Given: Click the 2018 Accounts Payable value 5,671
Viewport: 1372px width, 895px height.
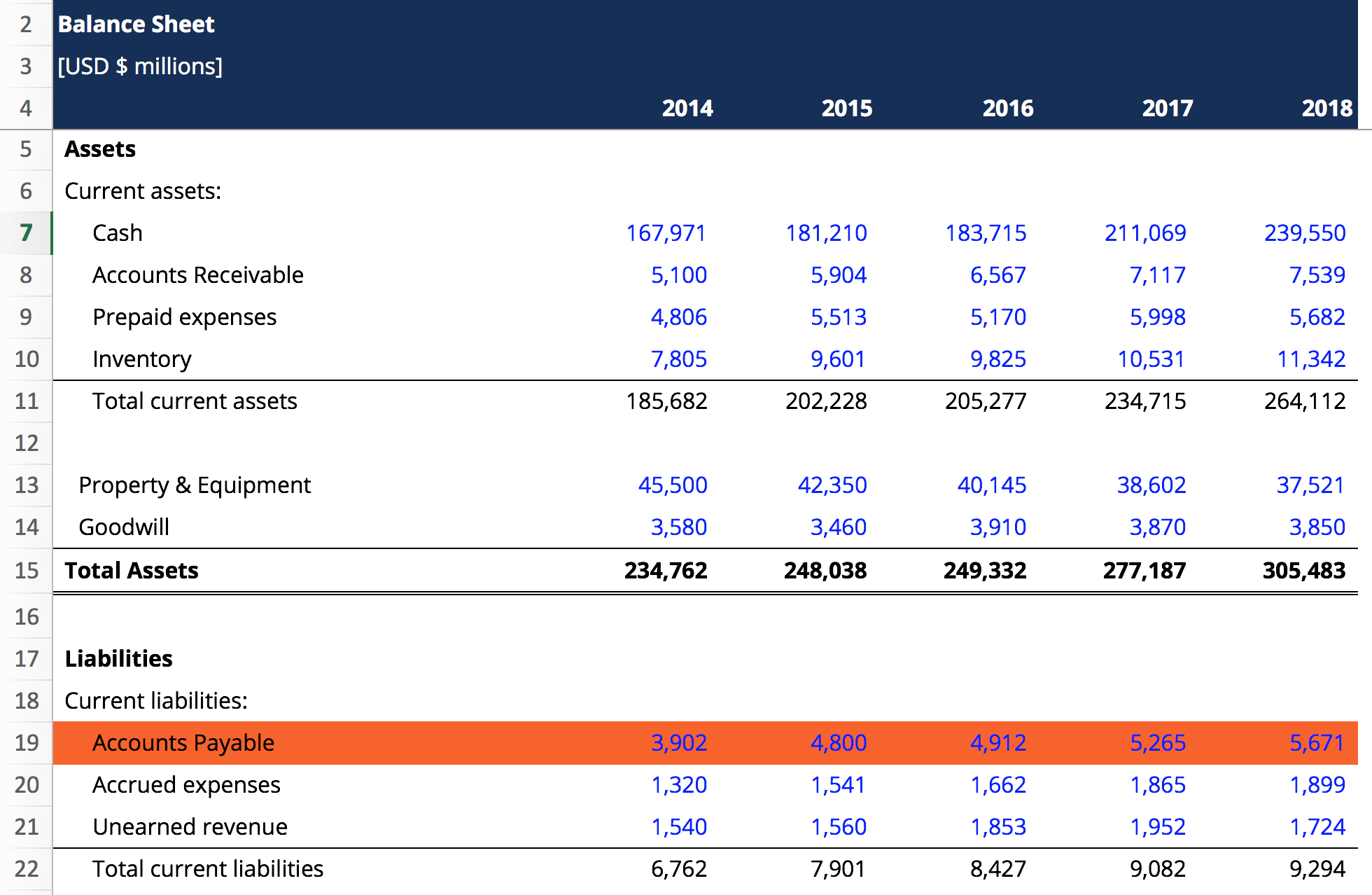Looking at the screenshot, I should click(x=1317, y=742).
